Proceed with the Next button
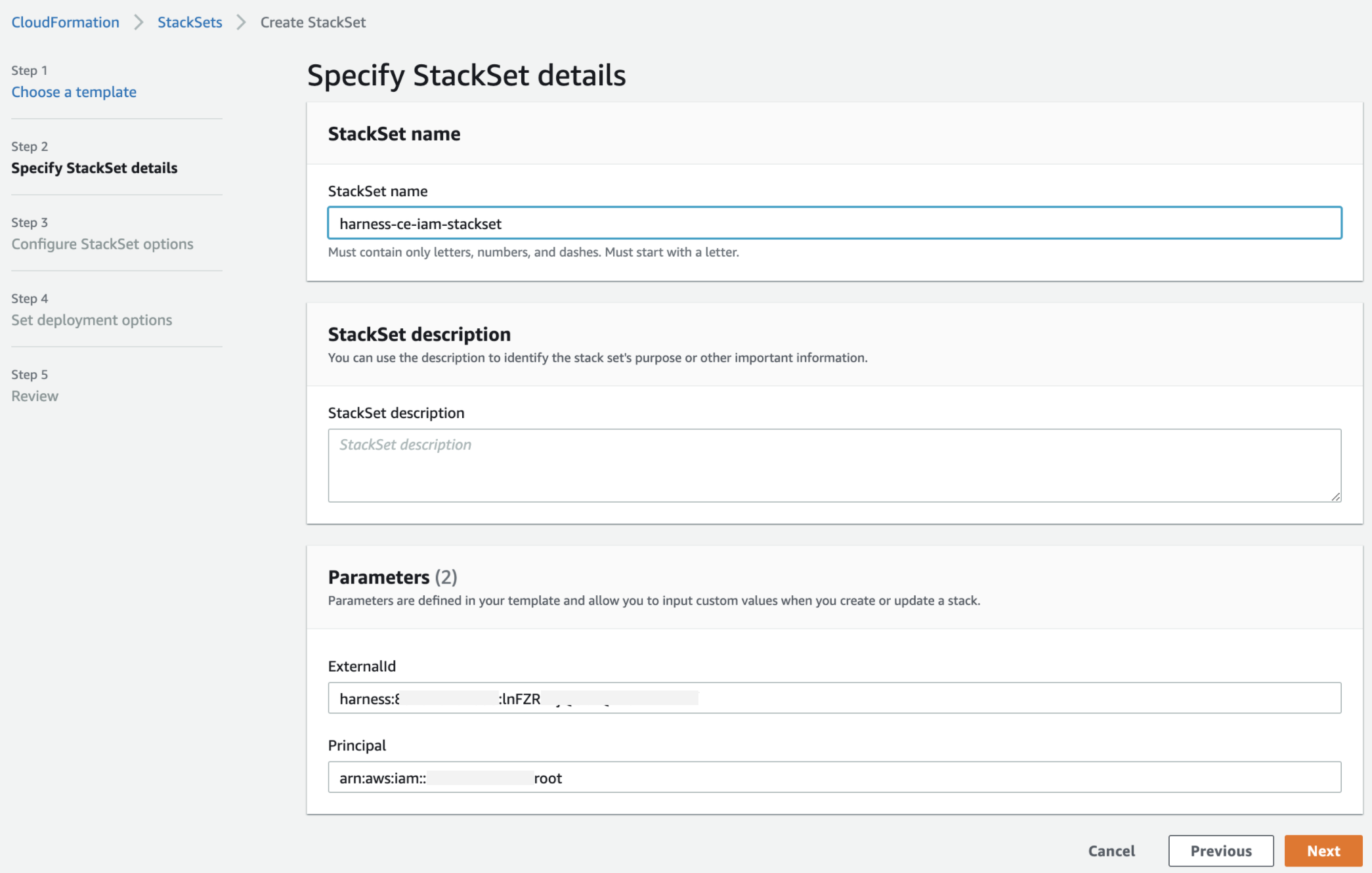Screen dimensions: 1372x873 [1323, 851]
